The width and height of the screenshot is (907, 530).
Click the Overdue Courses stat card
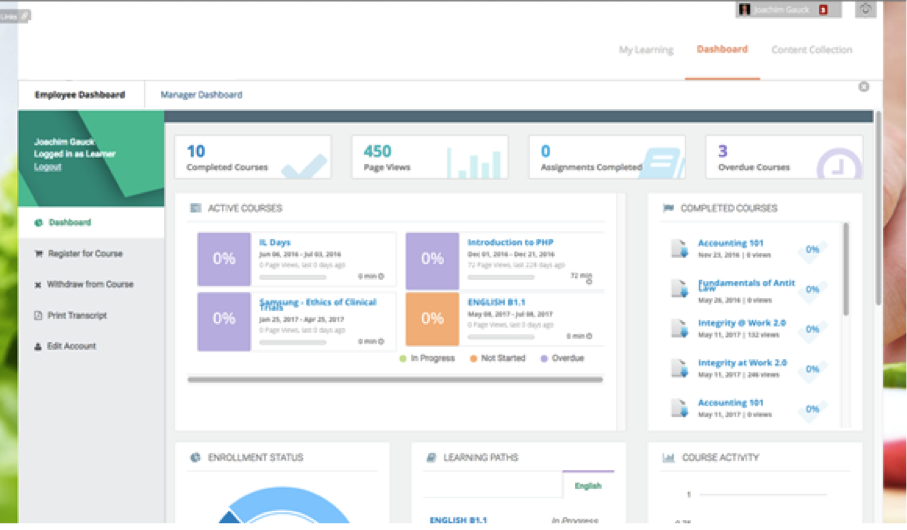(783, 158)
